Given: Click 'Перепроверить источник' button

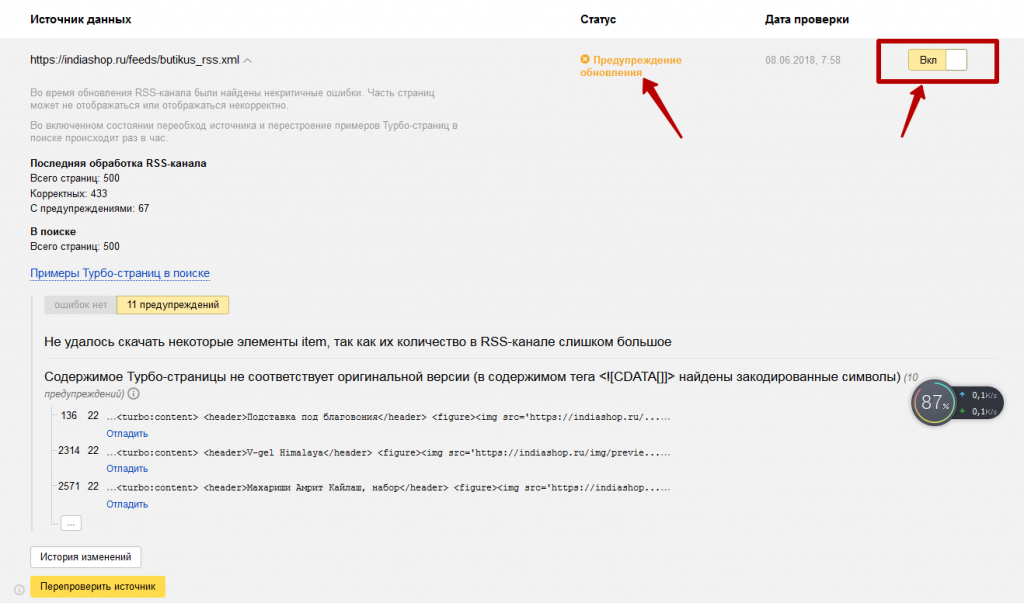Looking at the screenshot, I should (98, 587).
